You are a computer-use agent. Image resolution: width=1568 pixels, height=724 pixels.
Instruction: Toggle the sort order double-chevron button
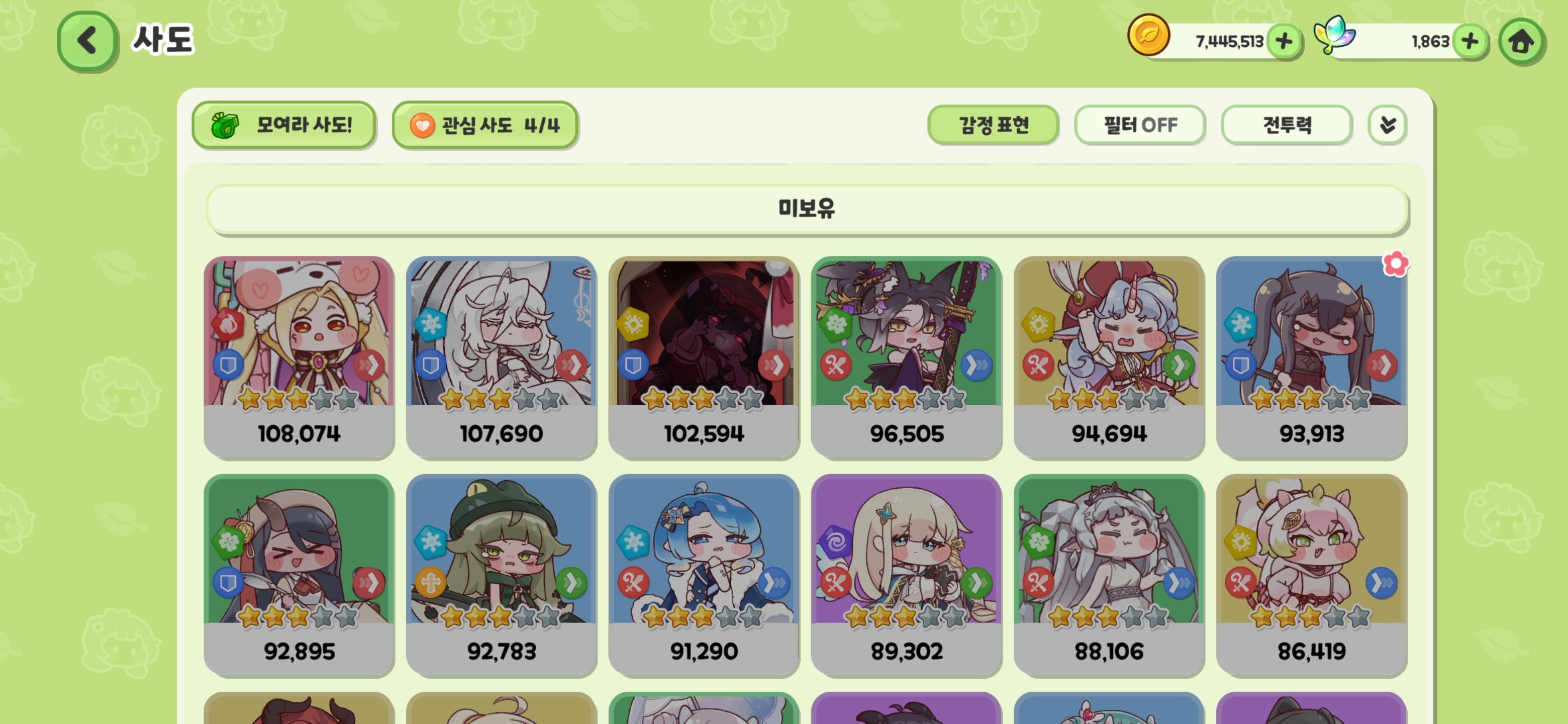[1387, 125]
